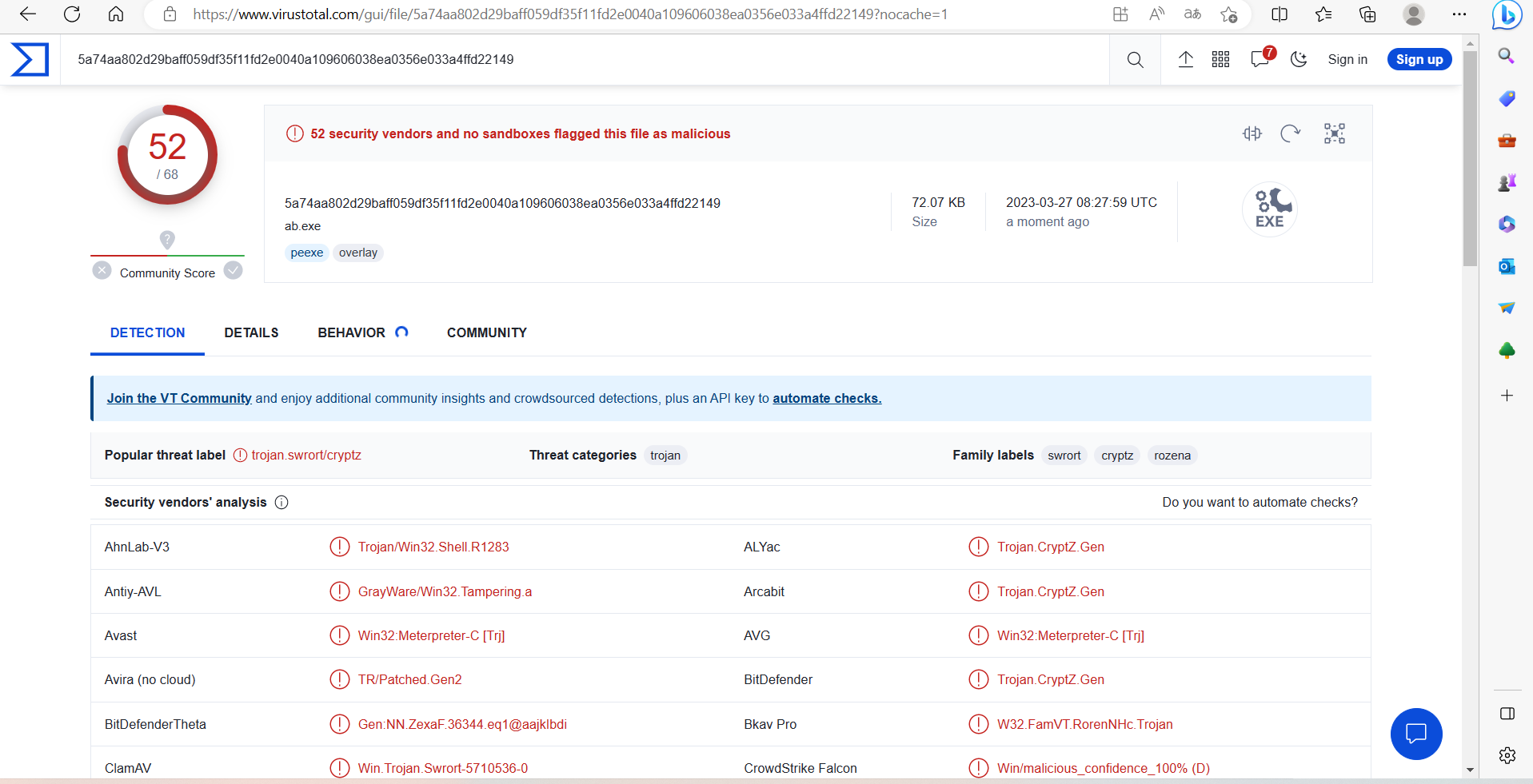Upload a file to VirusTotal
Screen dimensions: 1533x784
click(1186, 60)
